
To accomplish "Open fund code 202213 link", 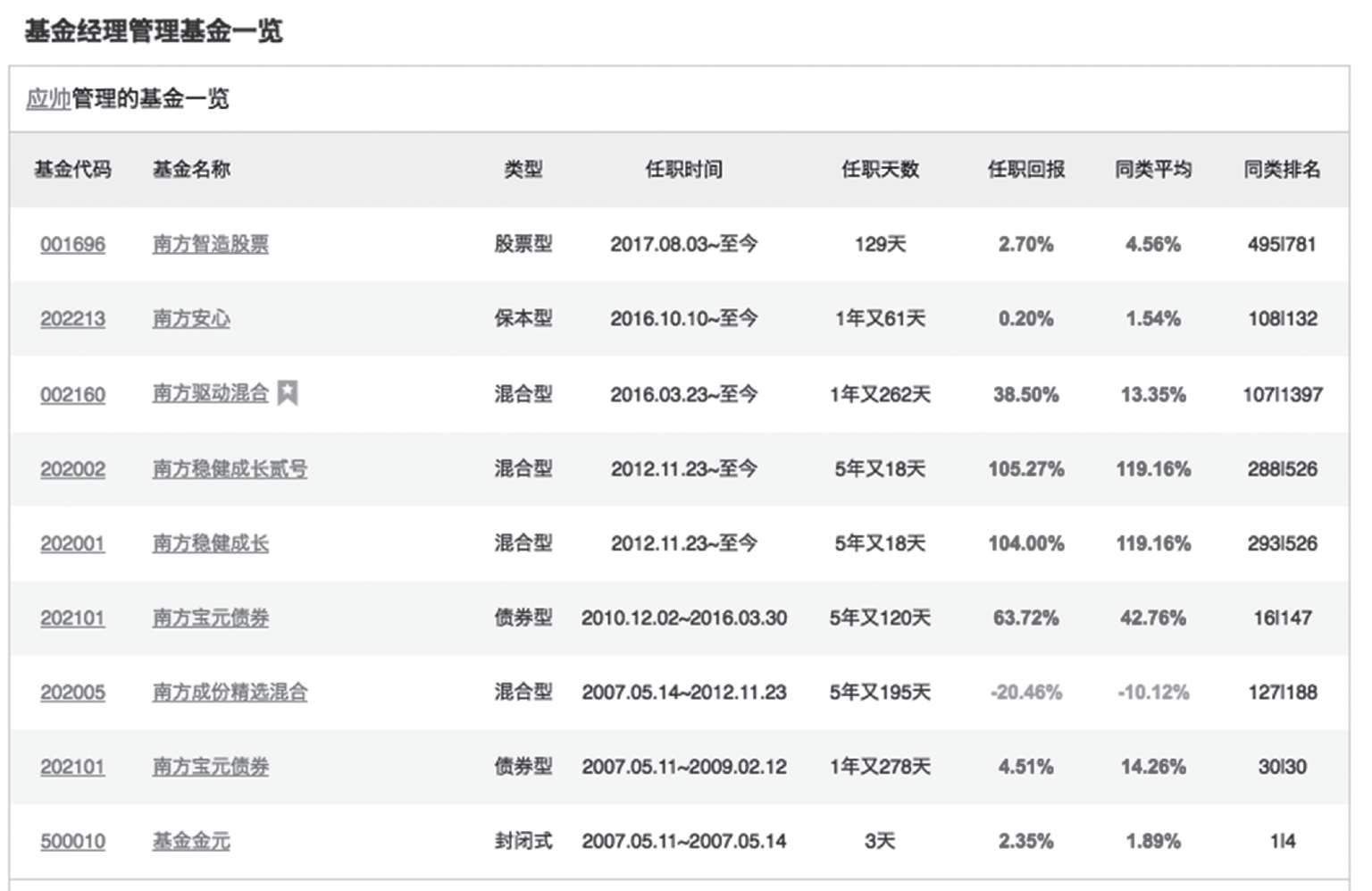I will (72, 319).
